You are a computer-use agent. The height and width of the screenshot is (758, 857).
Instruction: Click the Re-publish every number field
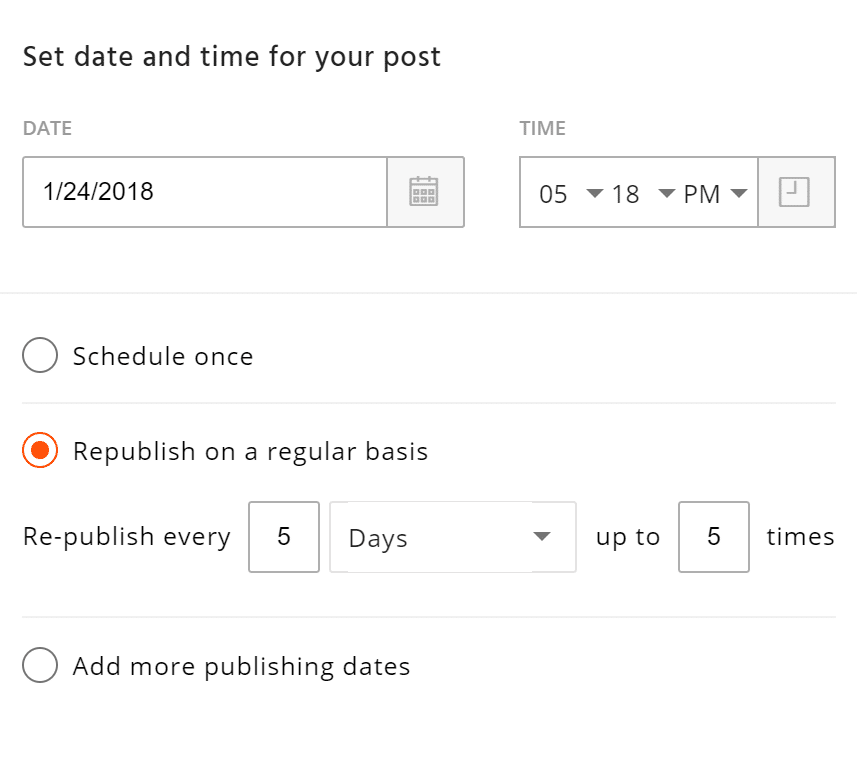click(284, 537)
